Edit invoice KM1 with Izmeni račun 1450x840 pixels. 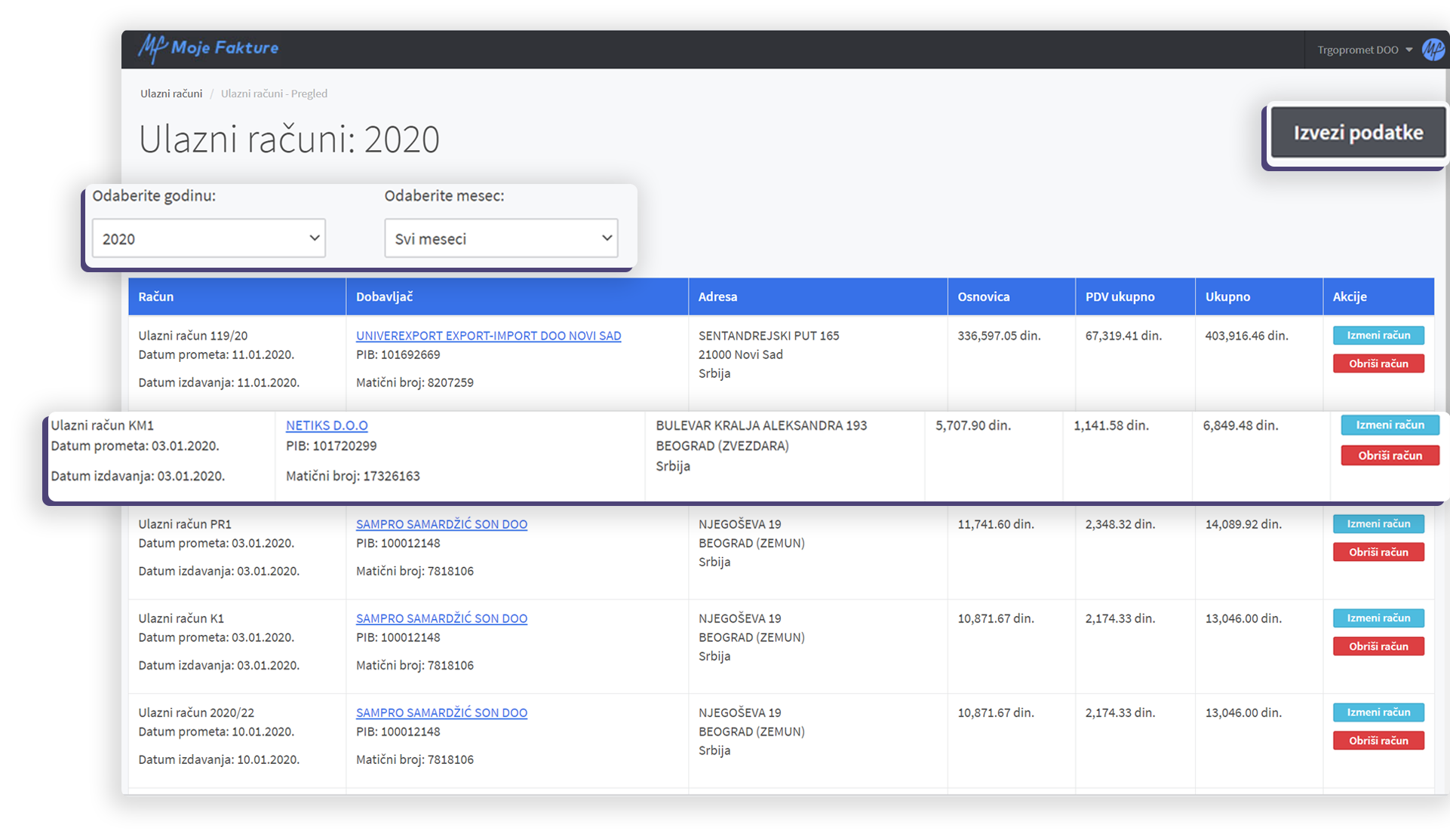[x=1390, y=425]
